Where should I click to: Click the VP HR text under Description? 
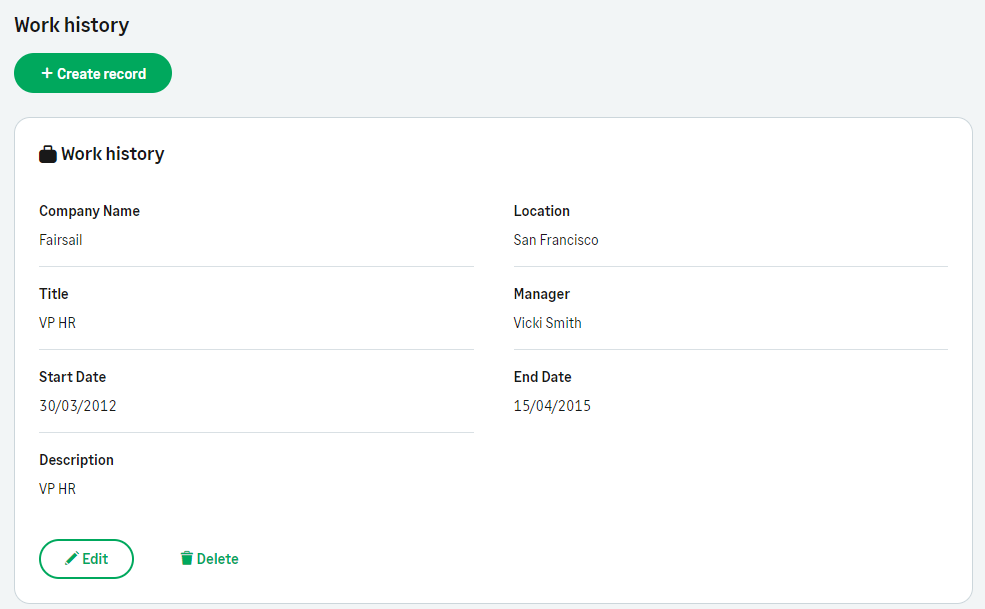[x=57, y=489]
